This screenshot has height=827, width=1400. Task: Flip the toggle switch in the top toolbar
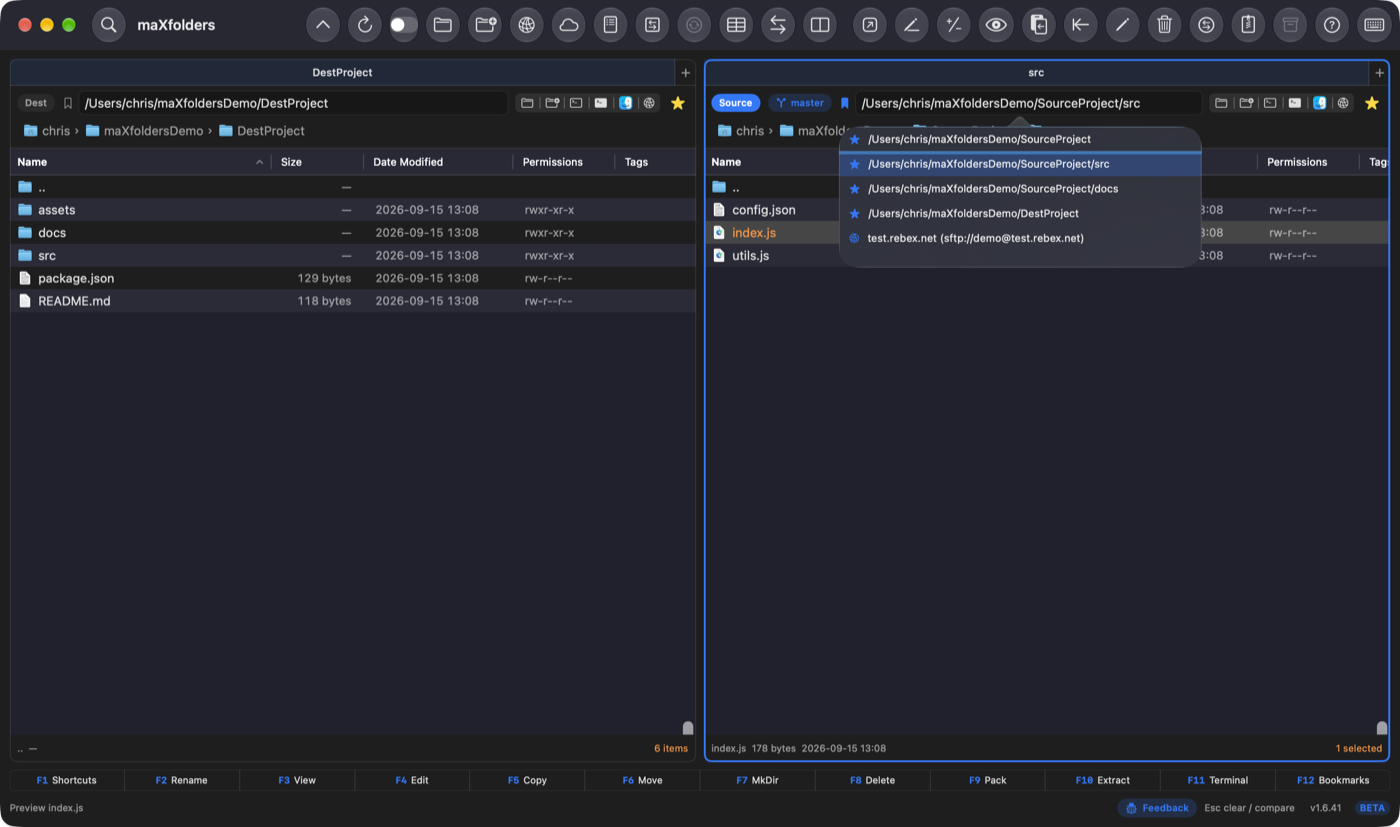tap(403, 25)
